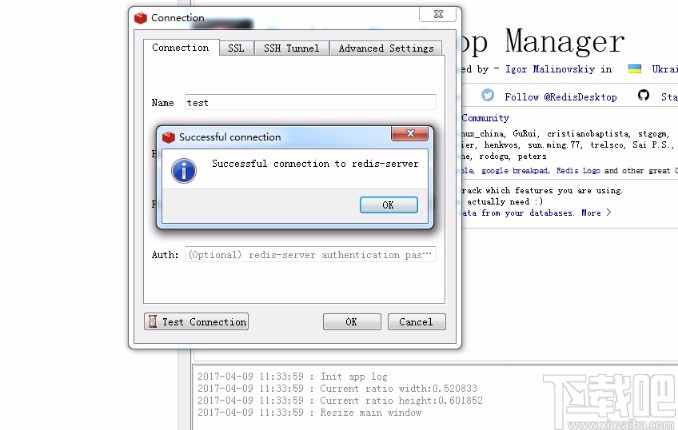
Task: Click the Redis icon in the Successful connection title
Action: (168, 137)
